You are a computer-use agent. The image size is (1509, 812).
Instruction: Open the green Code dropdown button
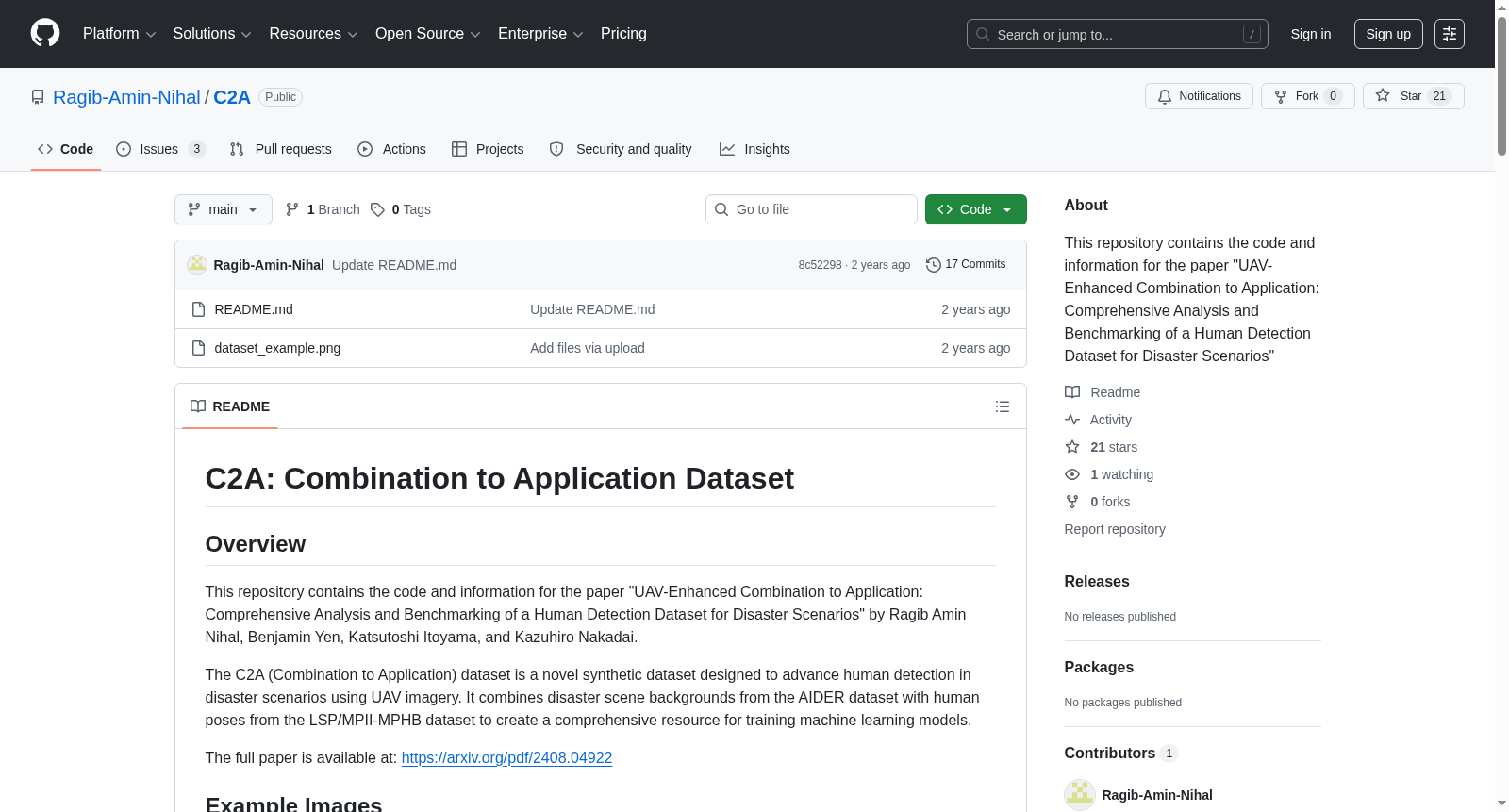pos(976,209)
